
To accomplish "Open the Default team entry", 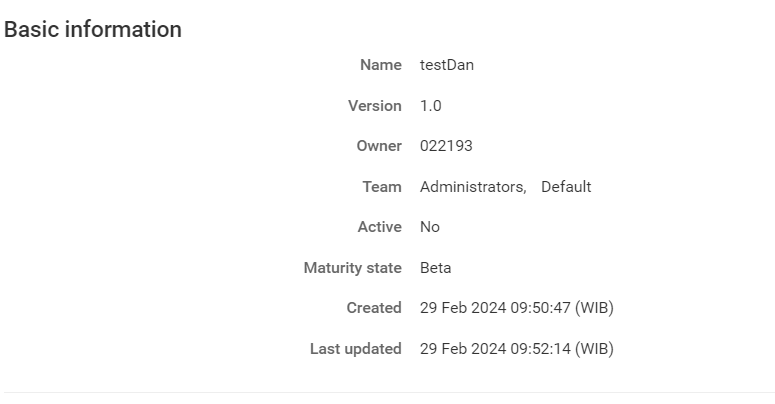I will coord(566,187).
